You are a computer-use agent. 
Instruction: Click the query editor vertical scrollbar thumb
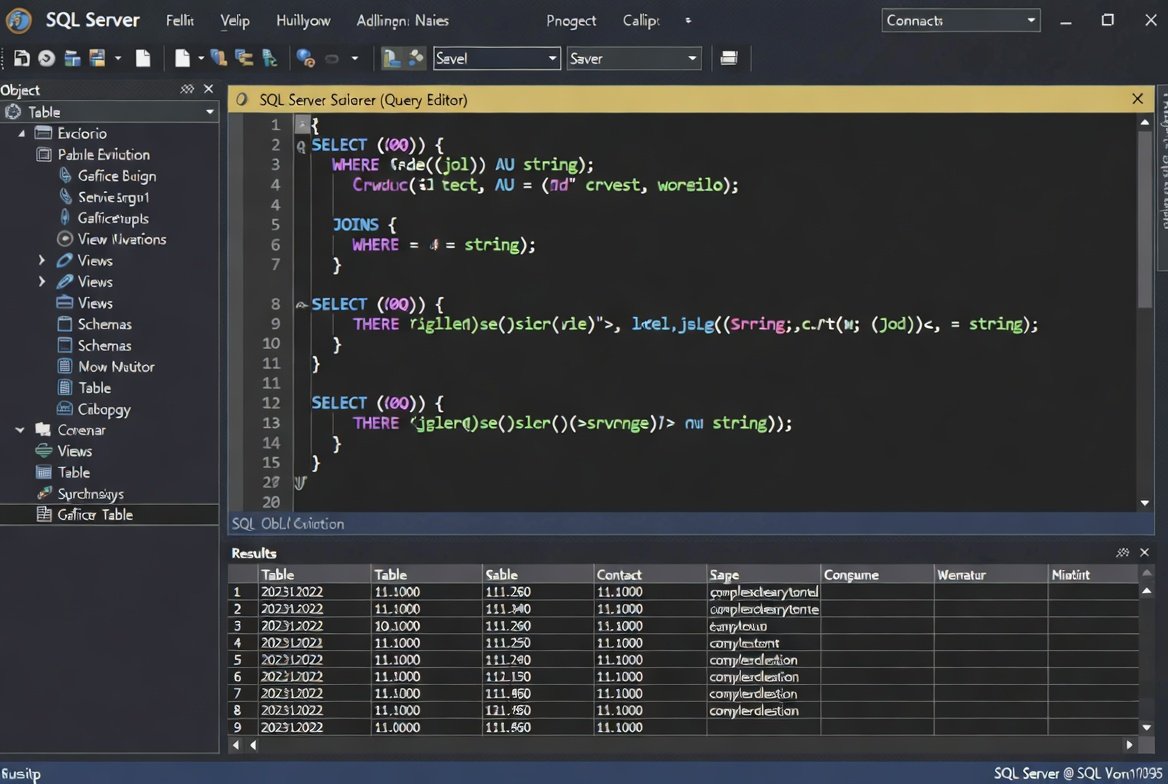click(1145, 218)
